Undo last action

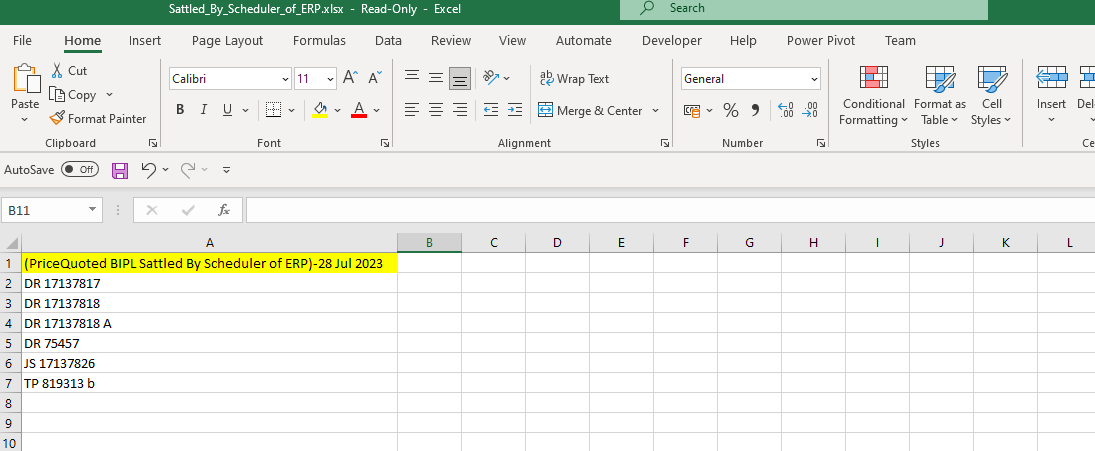tap(148, 170)
